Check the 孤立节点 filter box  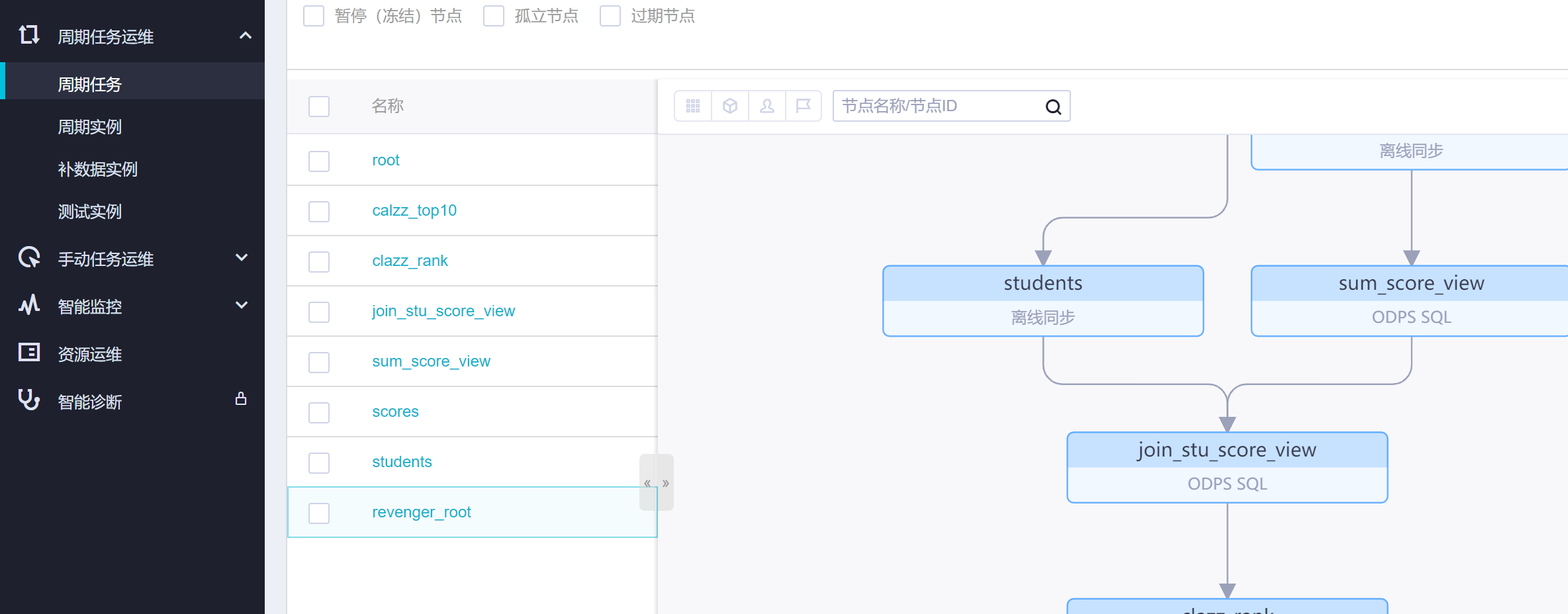(494, 16)
